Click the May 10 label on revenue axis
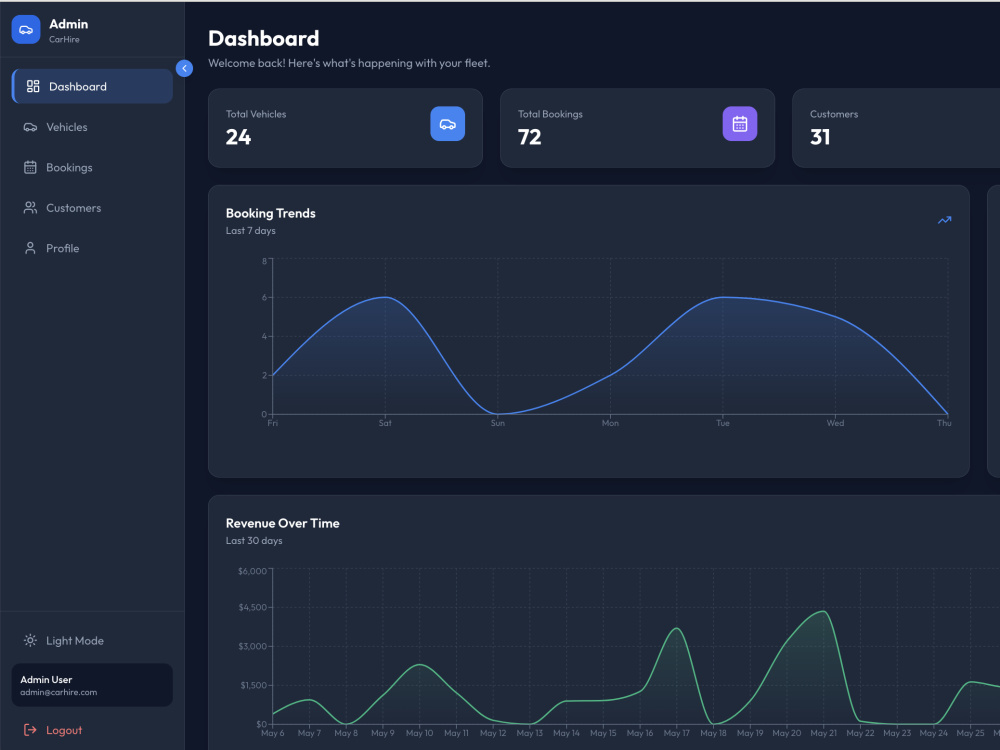The image size is (1000, 750). [x=420, y=733]
